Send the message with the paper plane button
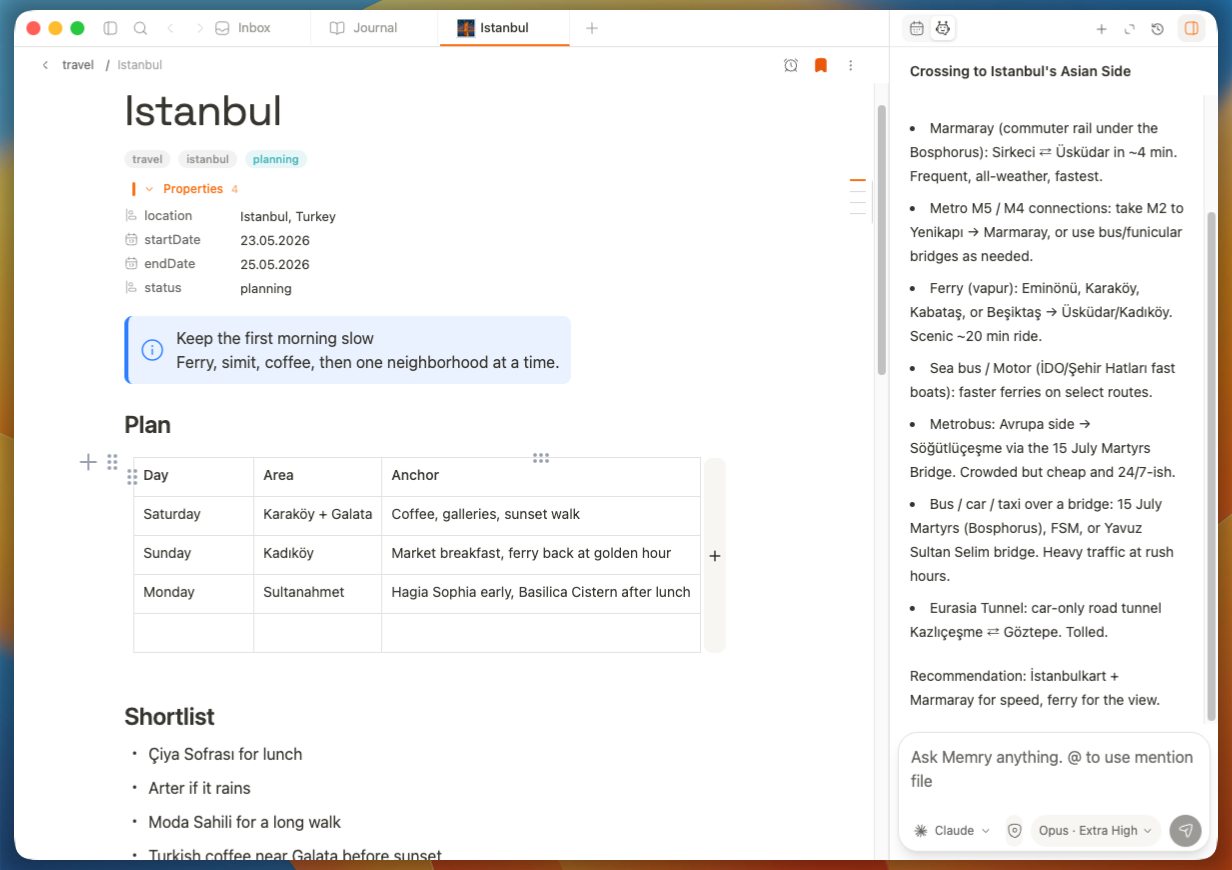 click(x=1186, y=830)
